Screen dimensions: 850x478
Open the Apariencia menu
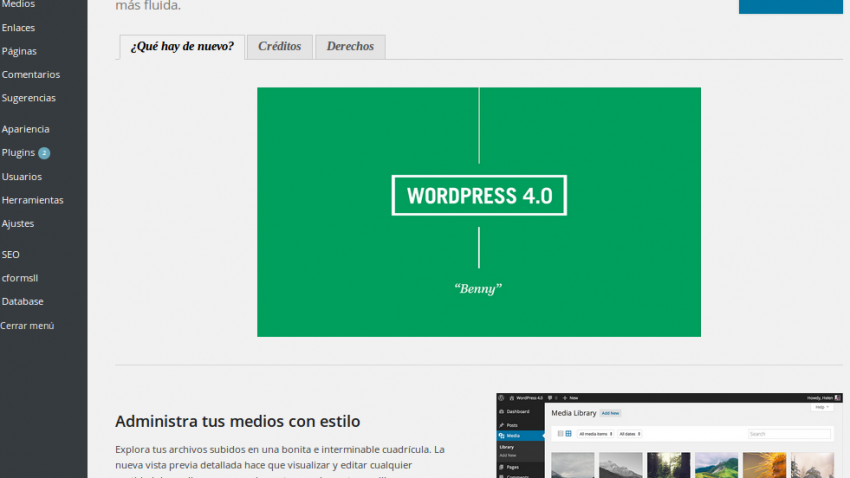tap(26, 129)
